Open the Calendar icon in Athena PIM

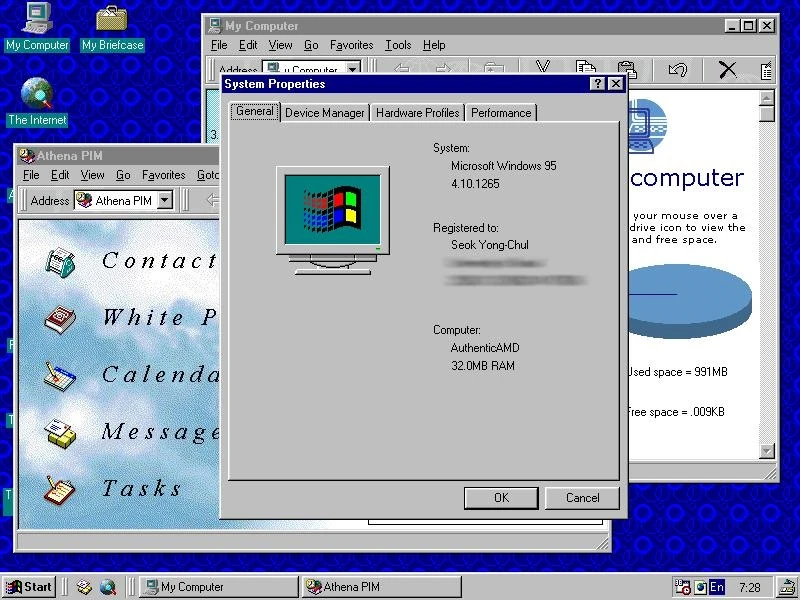(x=60, y=376)
